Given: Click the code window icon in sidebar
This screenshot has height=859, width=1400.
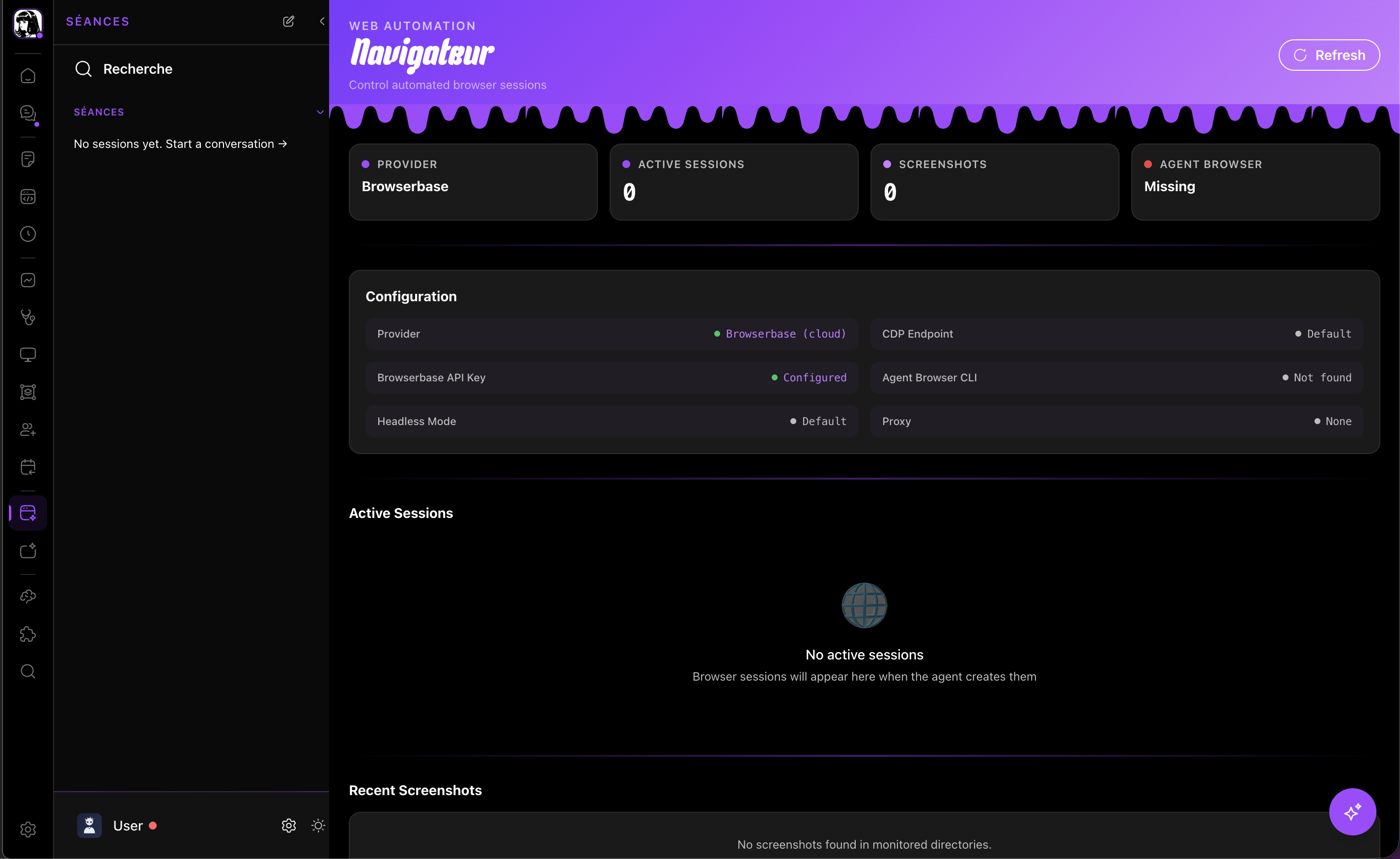Looking at the screenshot, I should 28,197.
